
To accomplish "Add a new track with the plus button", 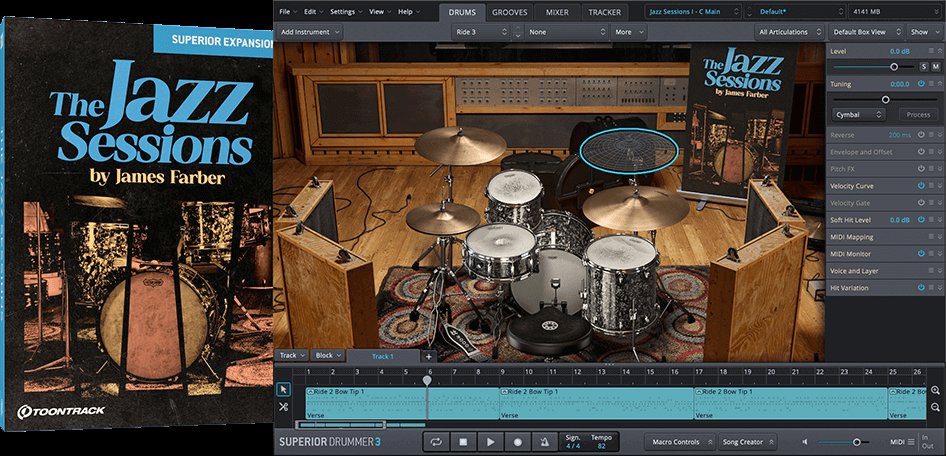I will [x=429, y=356].
